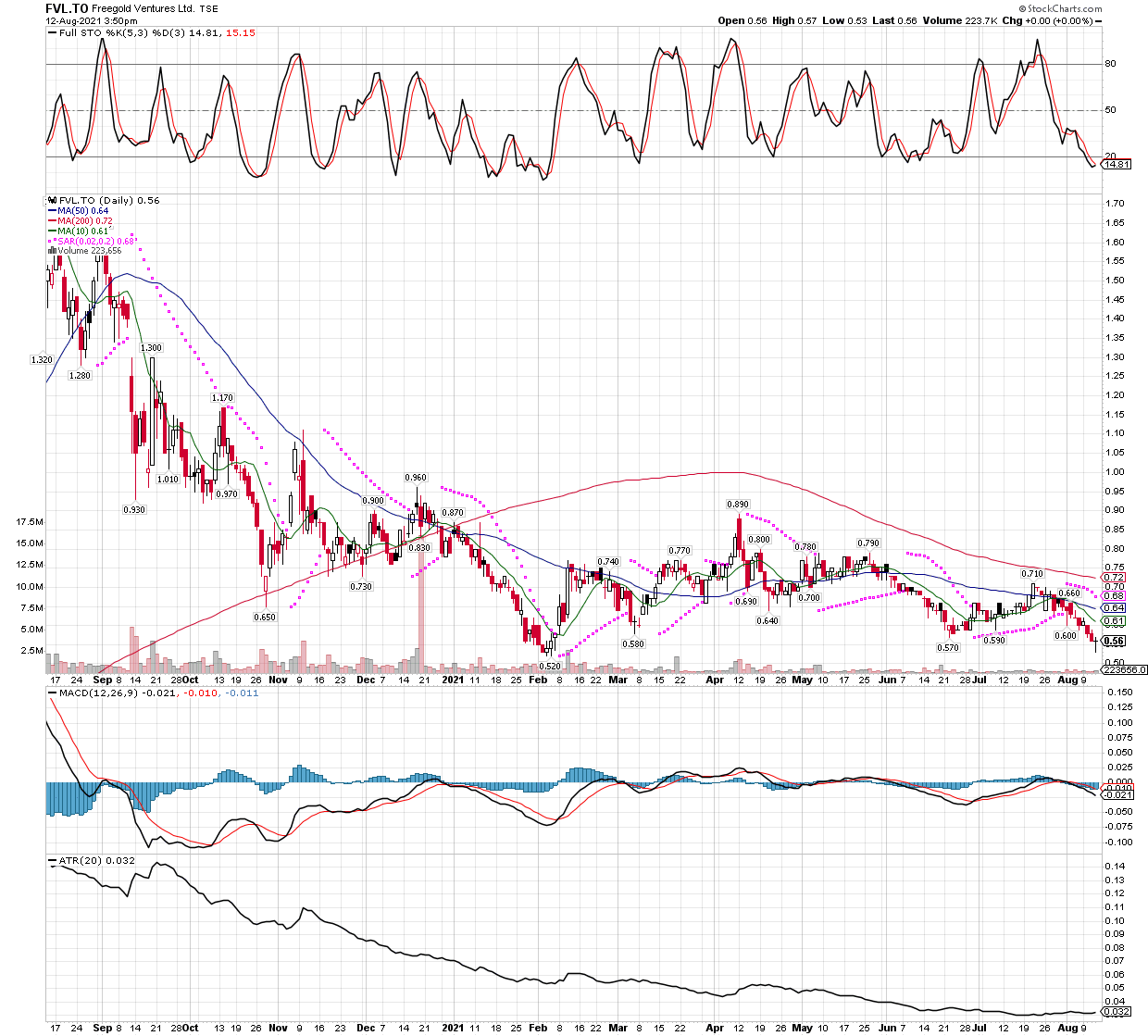Click the Volume 223,656 legend entry
The height and width of the screenshot is (1036, 1148).
point(84,251)
